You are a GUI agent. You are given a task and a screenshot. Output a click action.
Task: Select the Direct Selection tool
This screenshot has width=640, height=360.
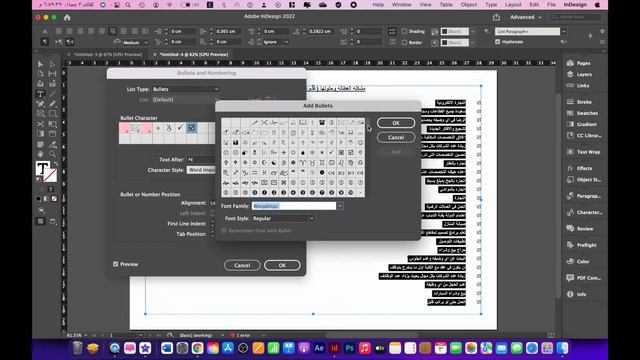[x=53, y=64]
